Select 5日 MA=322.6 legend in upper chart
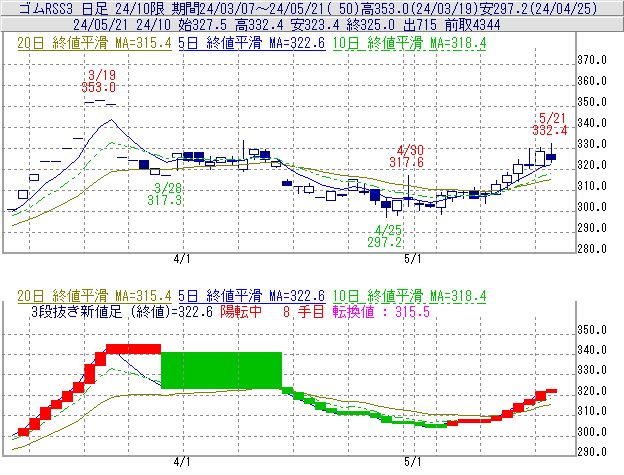The image size is (624, 475). [252, 43]
